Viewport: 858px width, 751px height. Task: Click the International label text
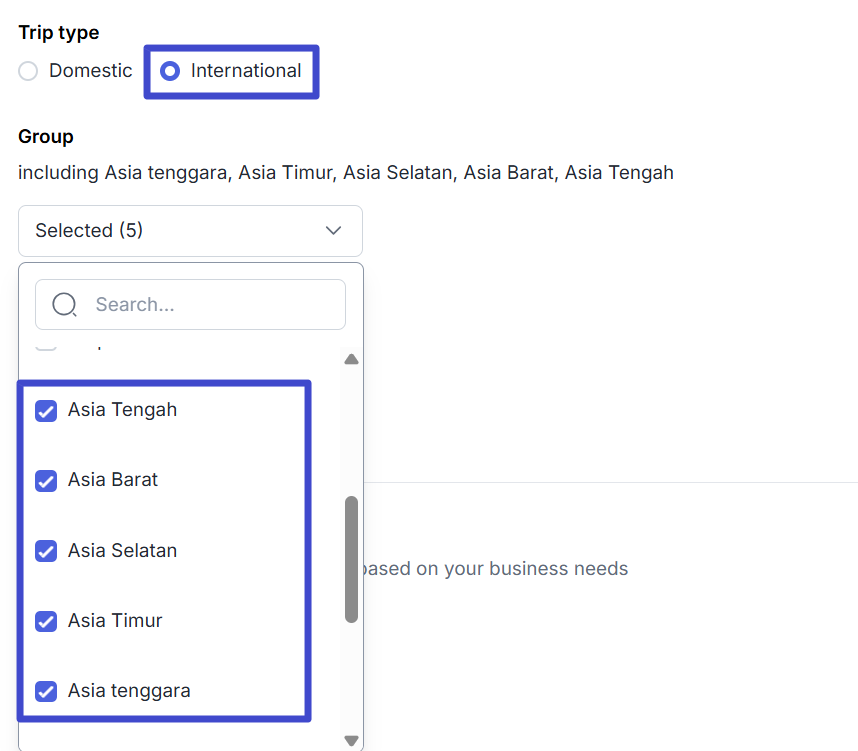(246, 71)
